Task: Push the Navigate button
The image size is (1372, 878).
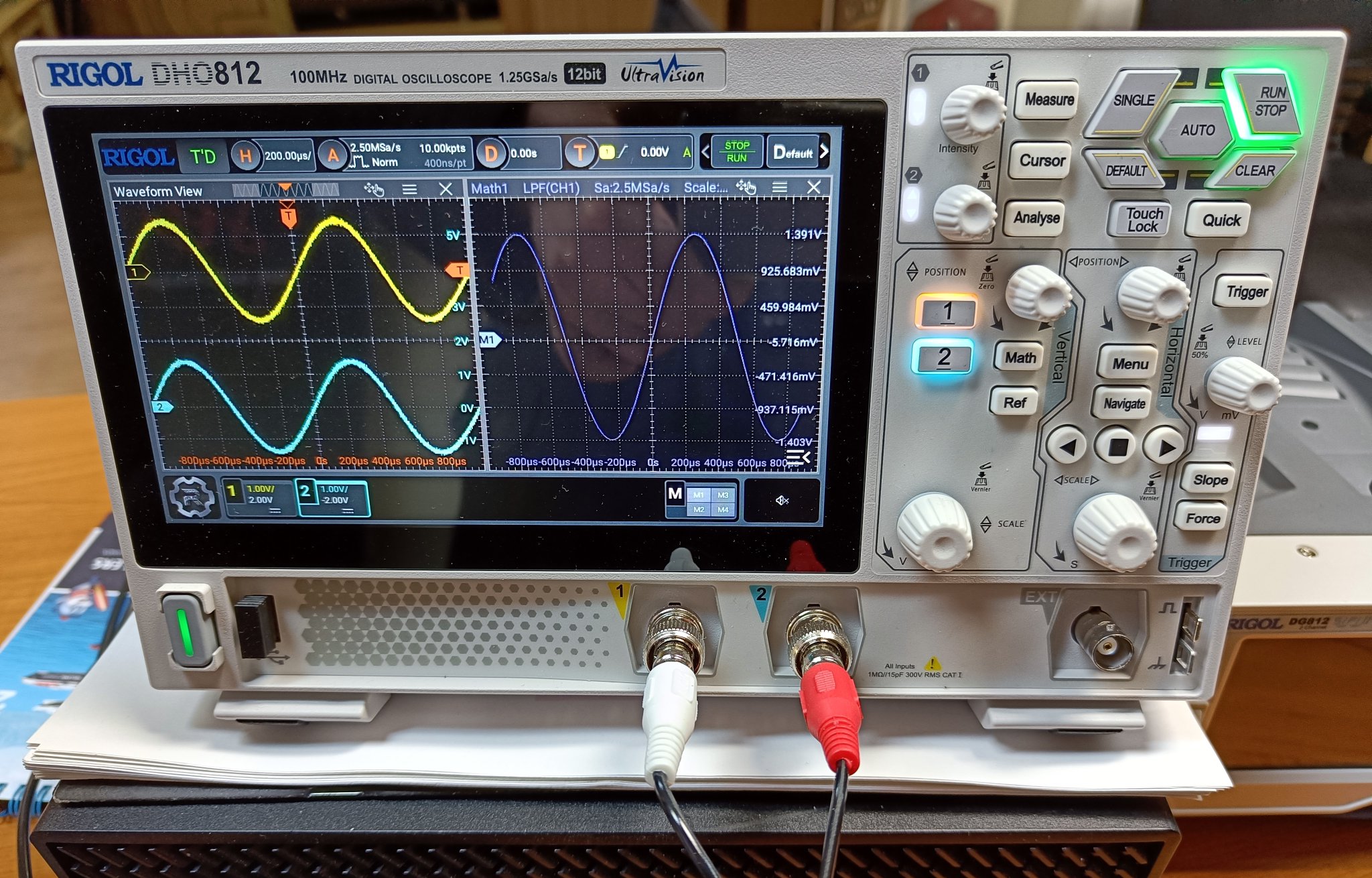Action: click(x=1124, y=403)
